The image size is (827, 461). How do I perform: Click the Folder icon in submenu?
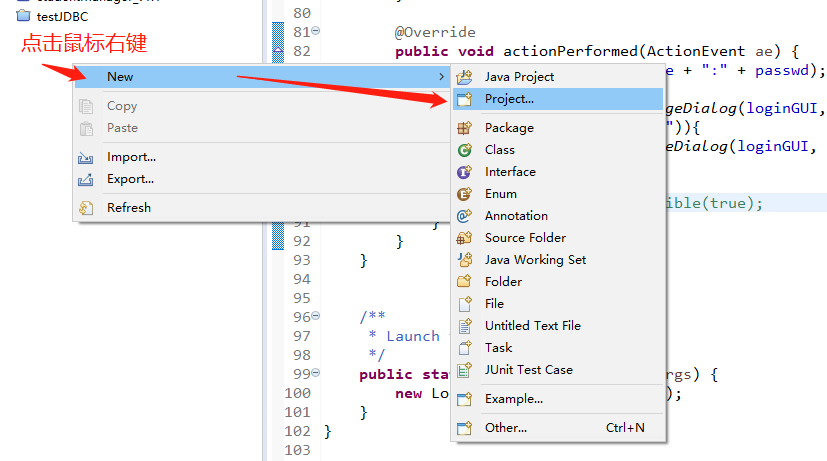pyautogui.click(x=465, y=282)
